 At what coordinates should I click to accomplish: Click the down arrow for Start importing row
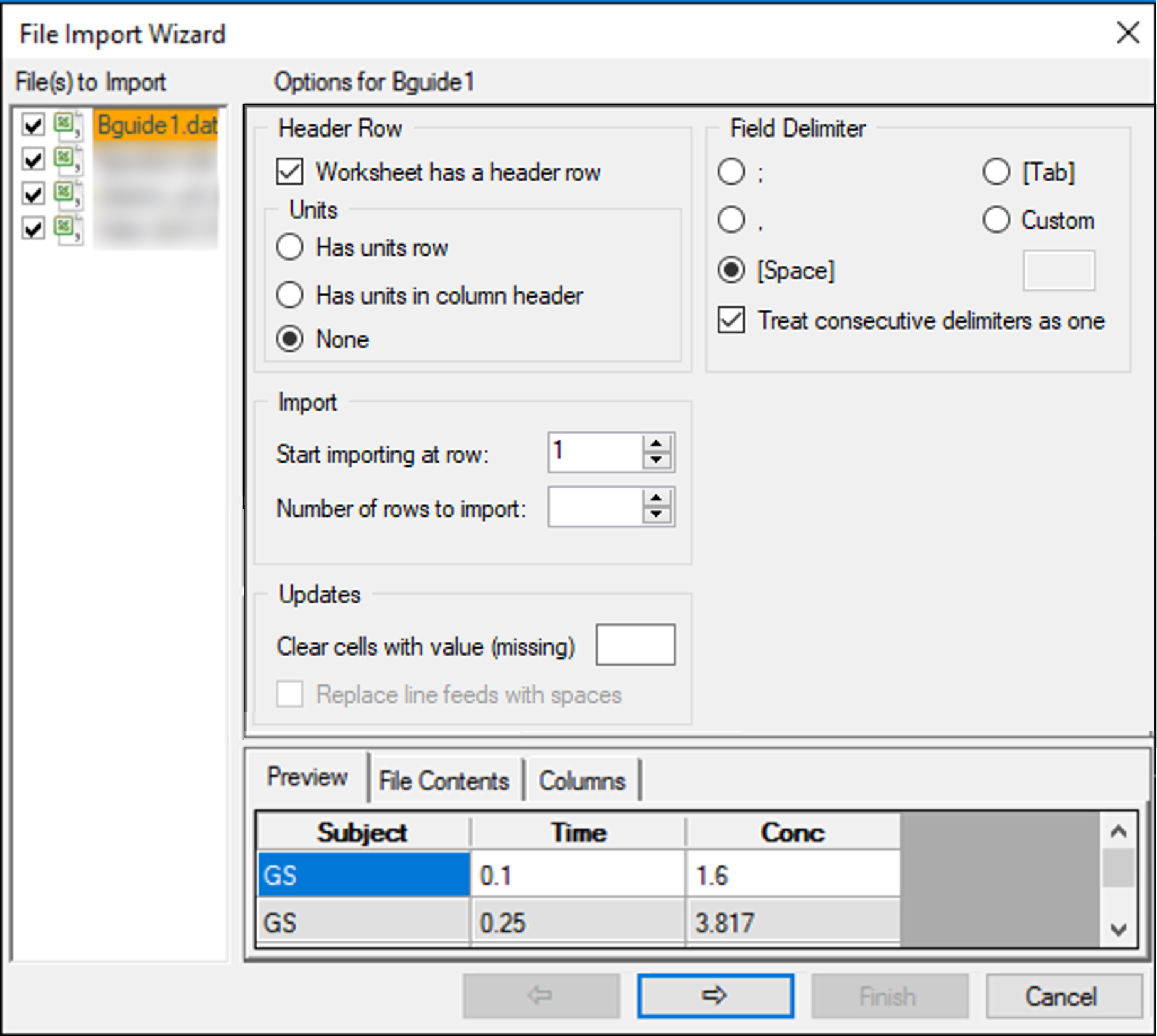tap(657, 460)
